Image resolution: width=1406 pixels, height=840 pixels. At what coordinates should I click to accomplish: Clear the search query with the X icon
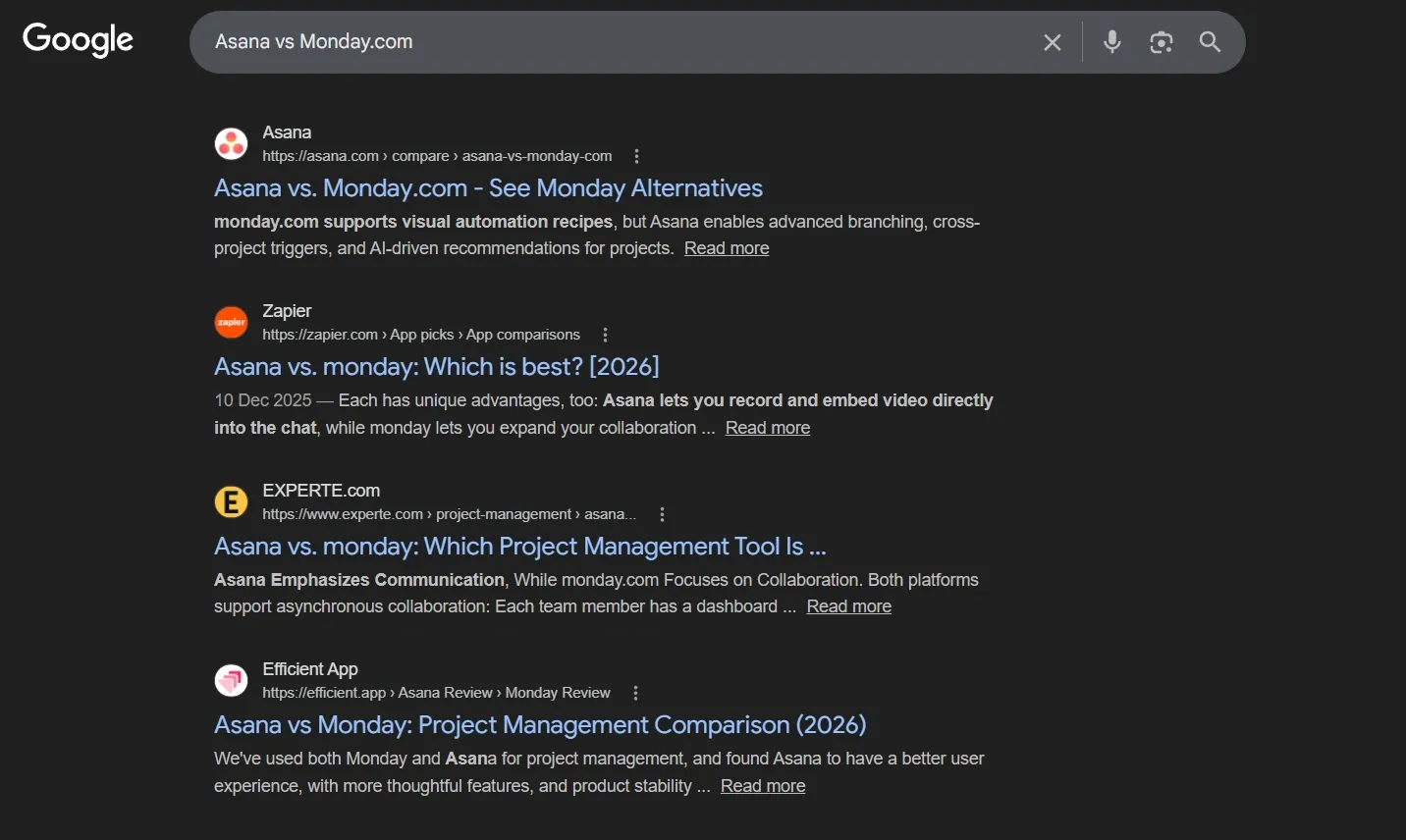pos(1052,41)
